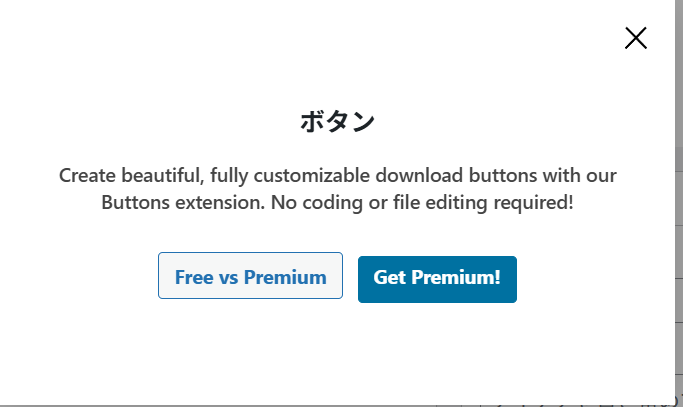Dismiss the dialog using the top-right X
The width and height of the screenshot is (683, 407).
point(635,38)
